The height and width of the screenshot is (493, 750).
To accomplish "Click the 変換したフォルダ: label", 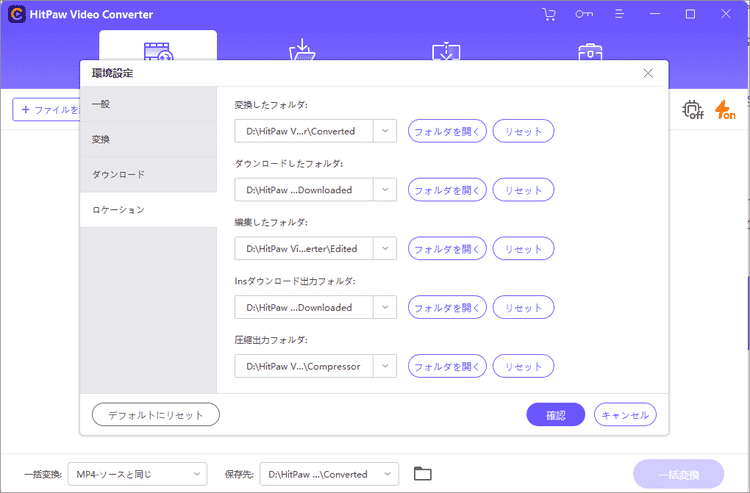I will tap(271, 105).
